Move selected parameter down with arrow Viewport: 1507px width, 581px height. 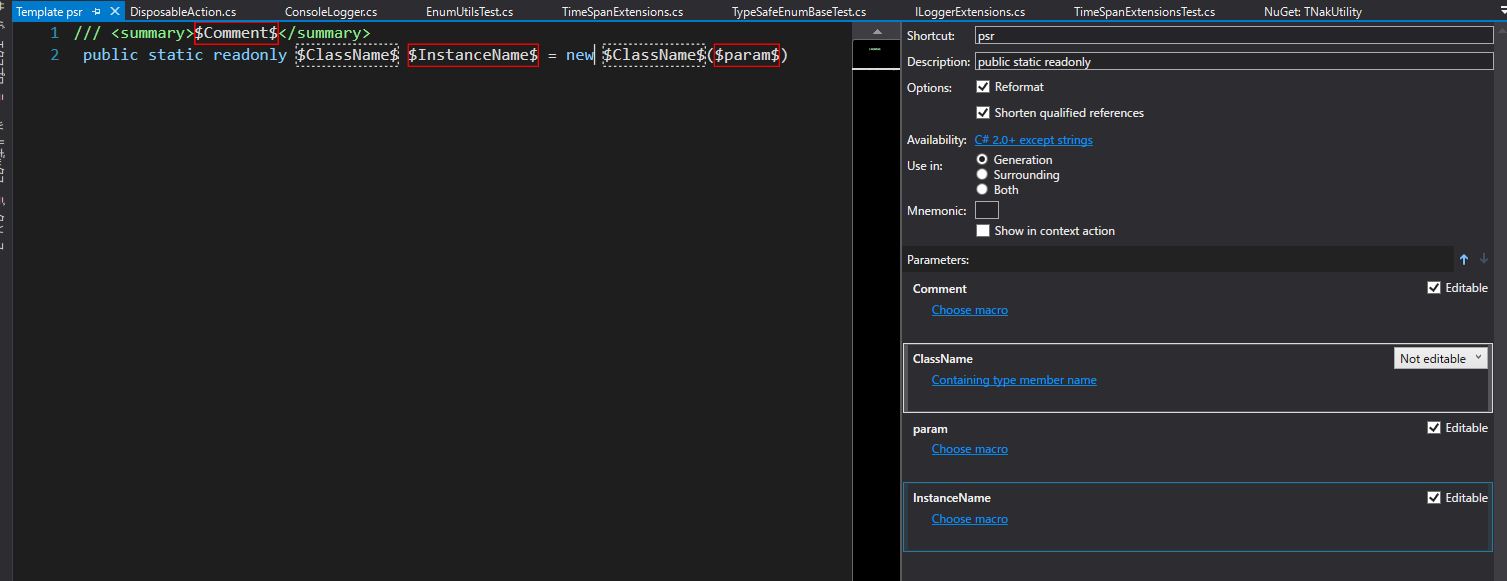pyautogui.click(x=1484, y=260)
